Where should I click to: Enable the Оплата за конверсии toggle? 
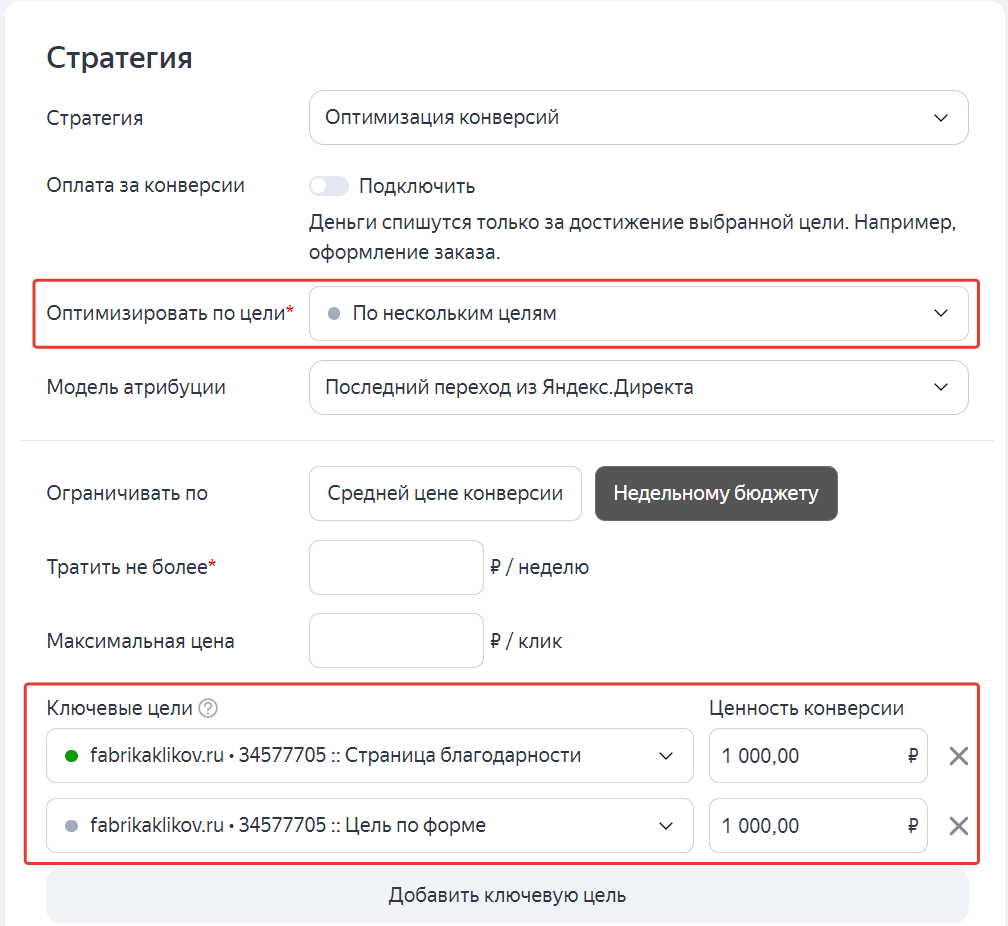tap(329, 186)
